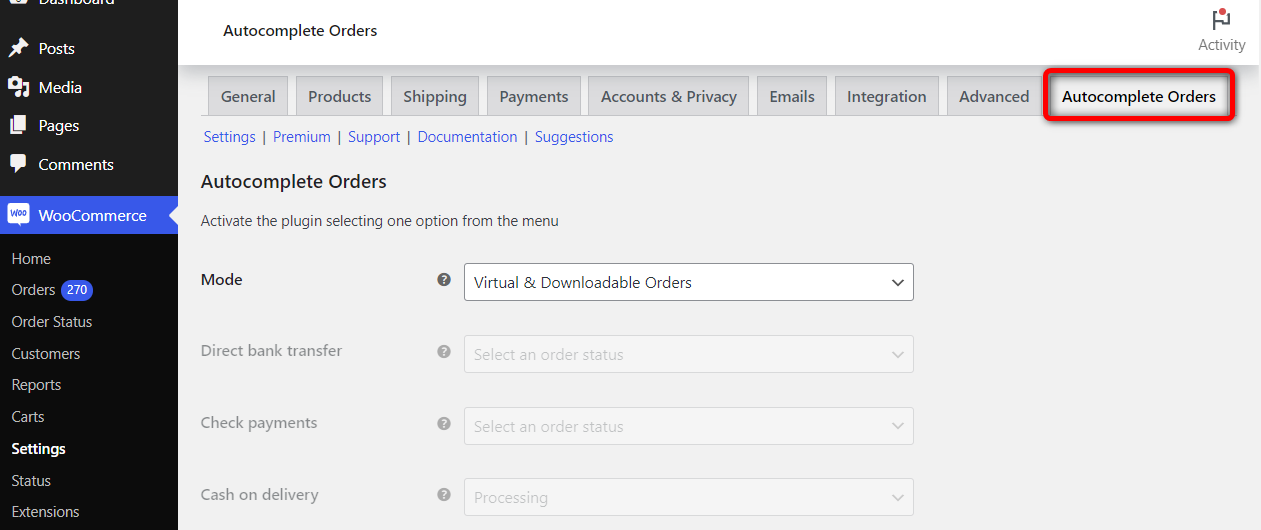Click the Cash on delivery label
The height and width of the screenshot is (530, 1261).
260,495
